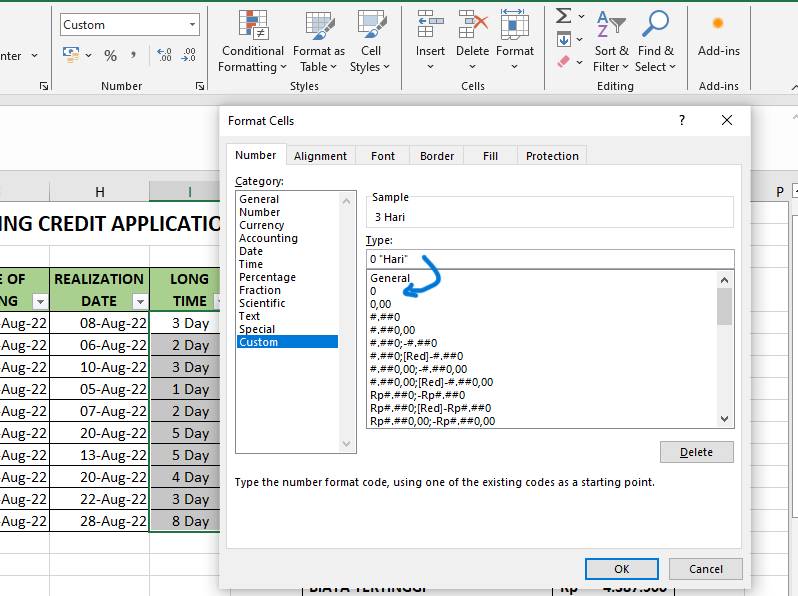Switch to the Font tab
This screenshot has height=596, width=798.
point(383,156)
